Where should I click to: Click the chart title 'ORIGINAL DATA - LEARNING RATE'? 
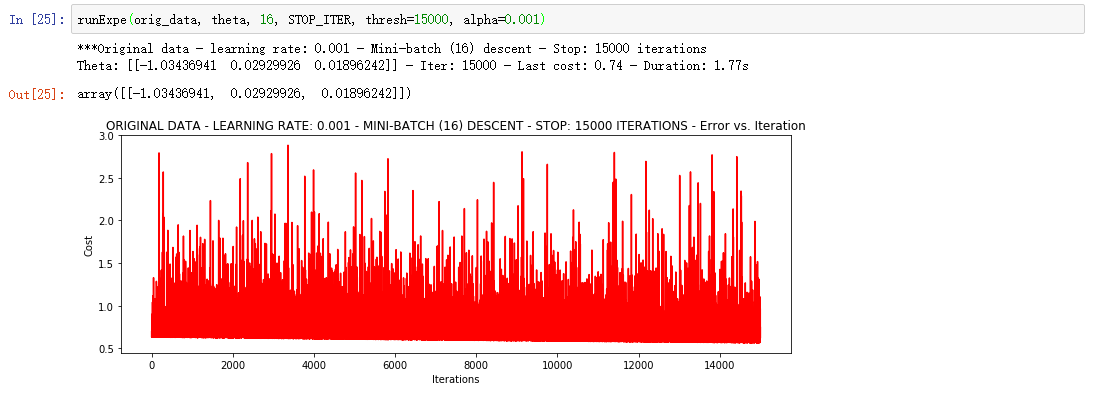[455, 126]
